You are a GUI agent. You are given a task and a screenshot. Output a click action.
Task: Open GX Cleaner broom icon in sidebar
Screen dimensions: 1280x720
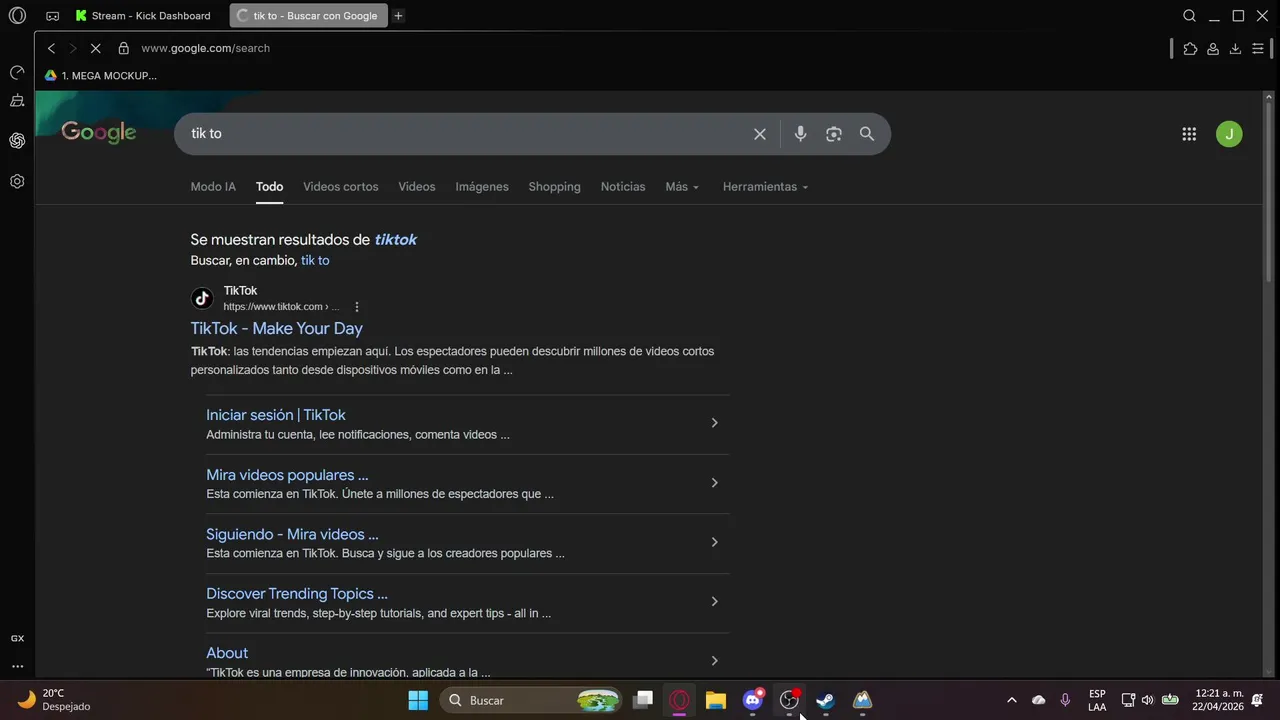[17, 101]
